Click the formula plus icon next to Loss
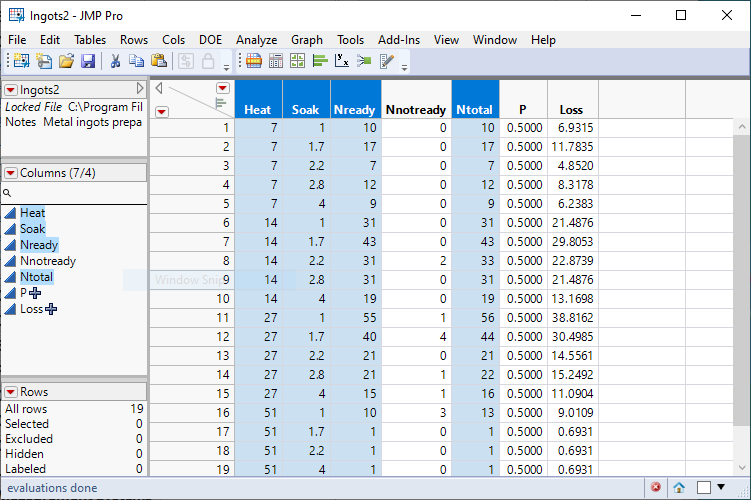Screen dimensions: 751x500 click(x=51, y=309)
